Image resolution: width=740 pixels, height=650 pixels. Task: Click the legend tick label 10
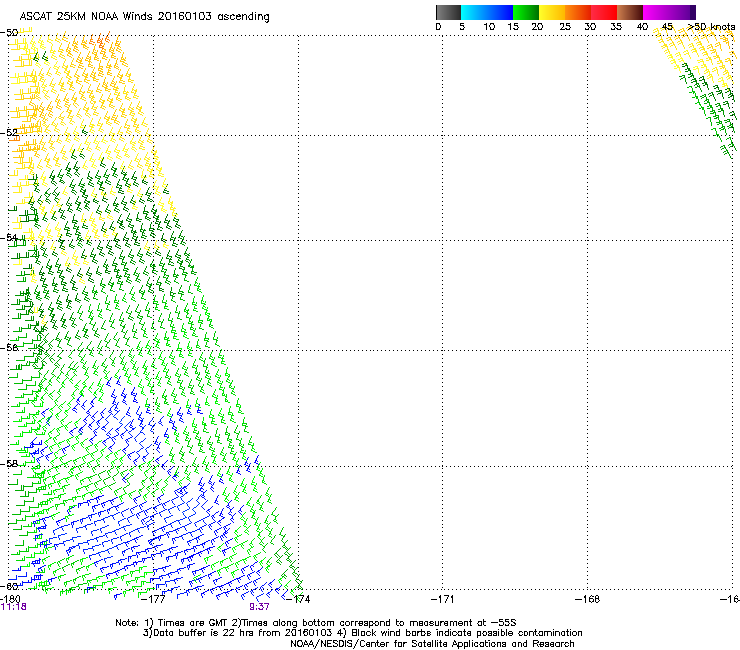(x=489, y=27)
